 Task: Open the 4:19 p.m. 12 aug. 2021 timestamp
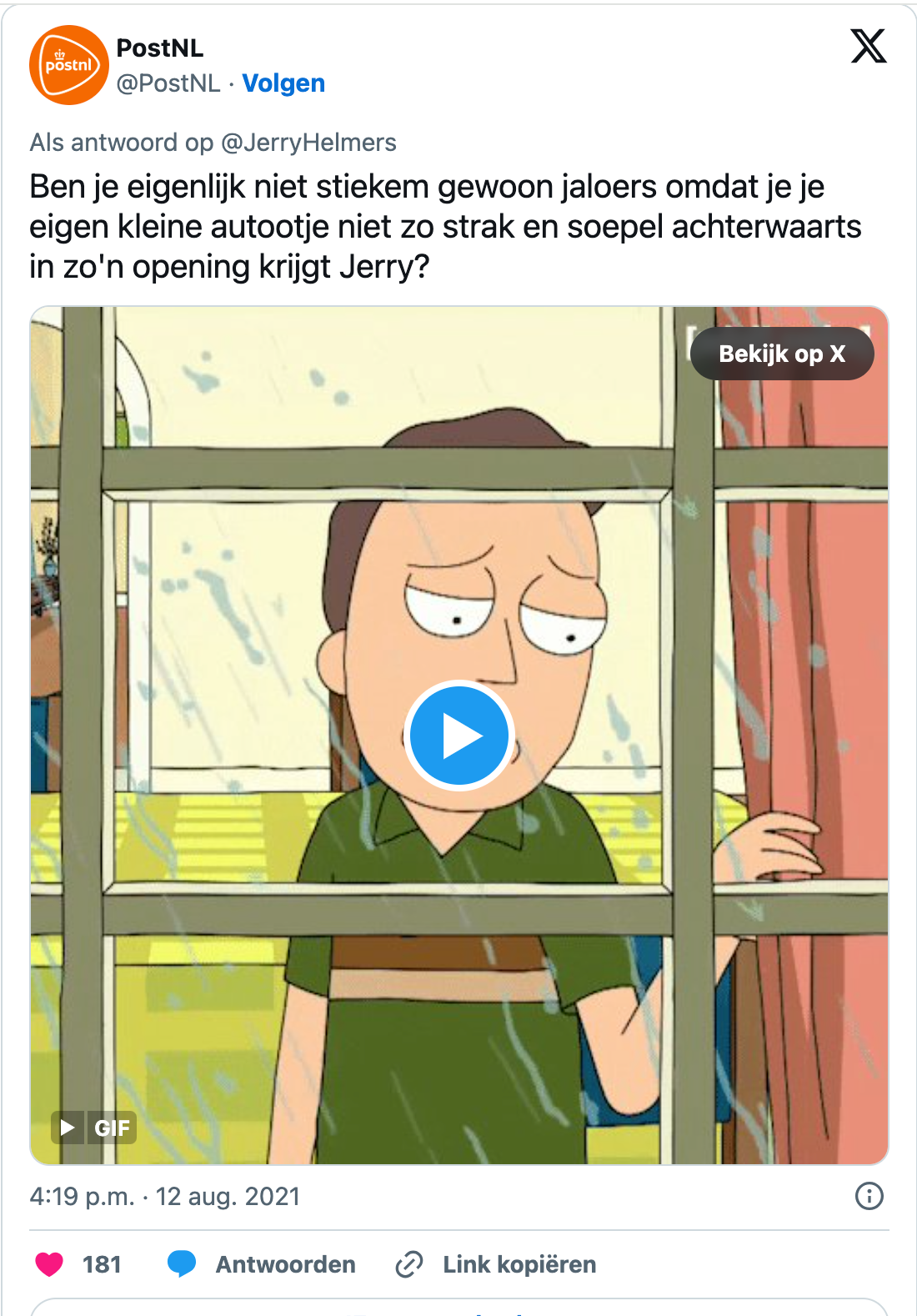(165, 1196)
